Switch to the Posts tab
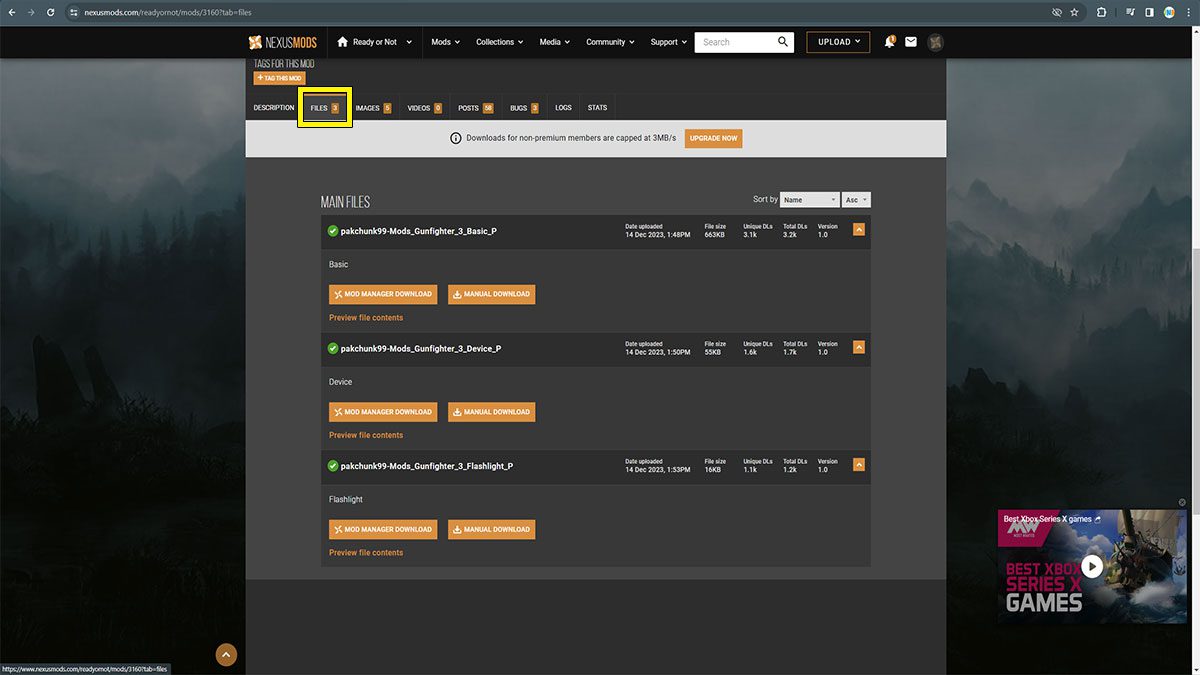1200x675 pixels. tap(475, 108)
